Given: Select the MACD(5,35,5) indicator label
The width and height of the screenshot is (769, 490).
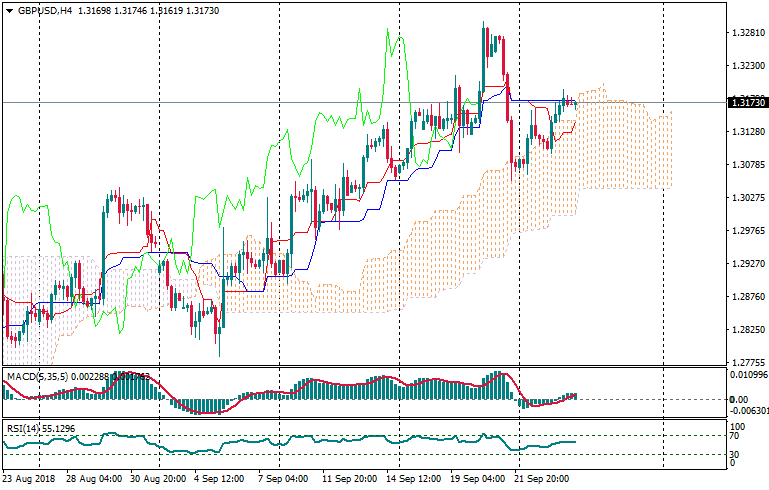Looking at the screenshot, I should pyautogui.click(x=36, y=376).
